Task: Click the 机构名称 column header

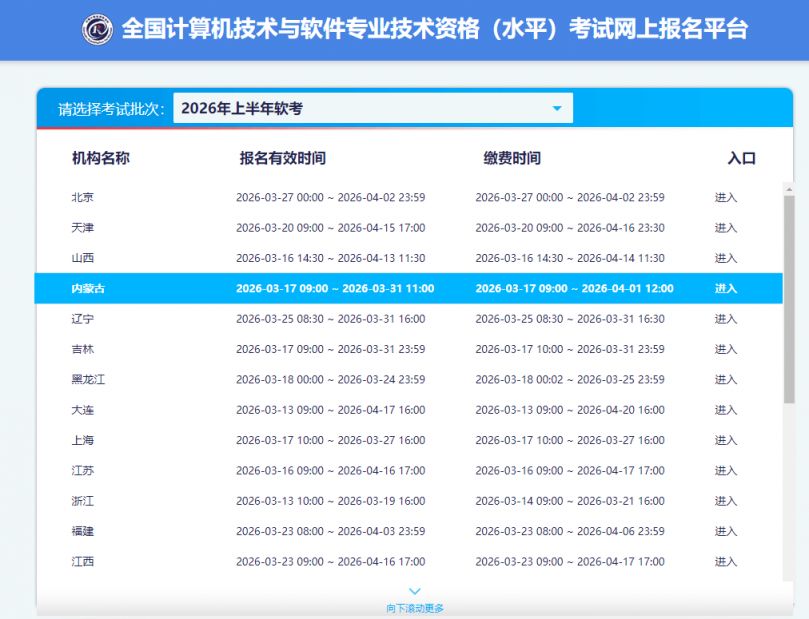Action: pos(103,157)
